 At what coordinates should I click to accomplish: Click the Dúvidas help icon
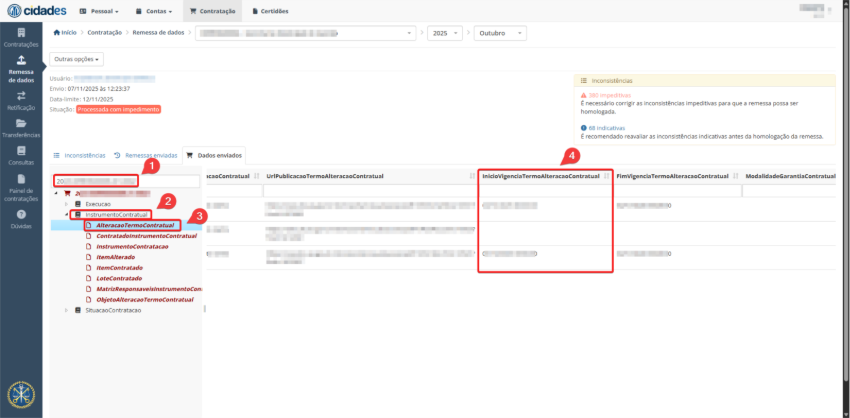[x=21, y=218]
